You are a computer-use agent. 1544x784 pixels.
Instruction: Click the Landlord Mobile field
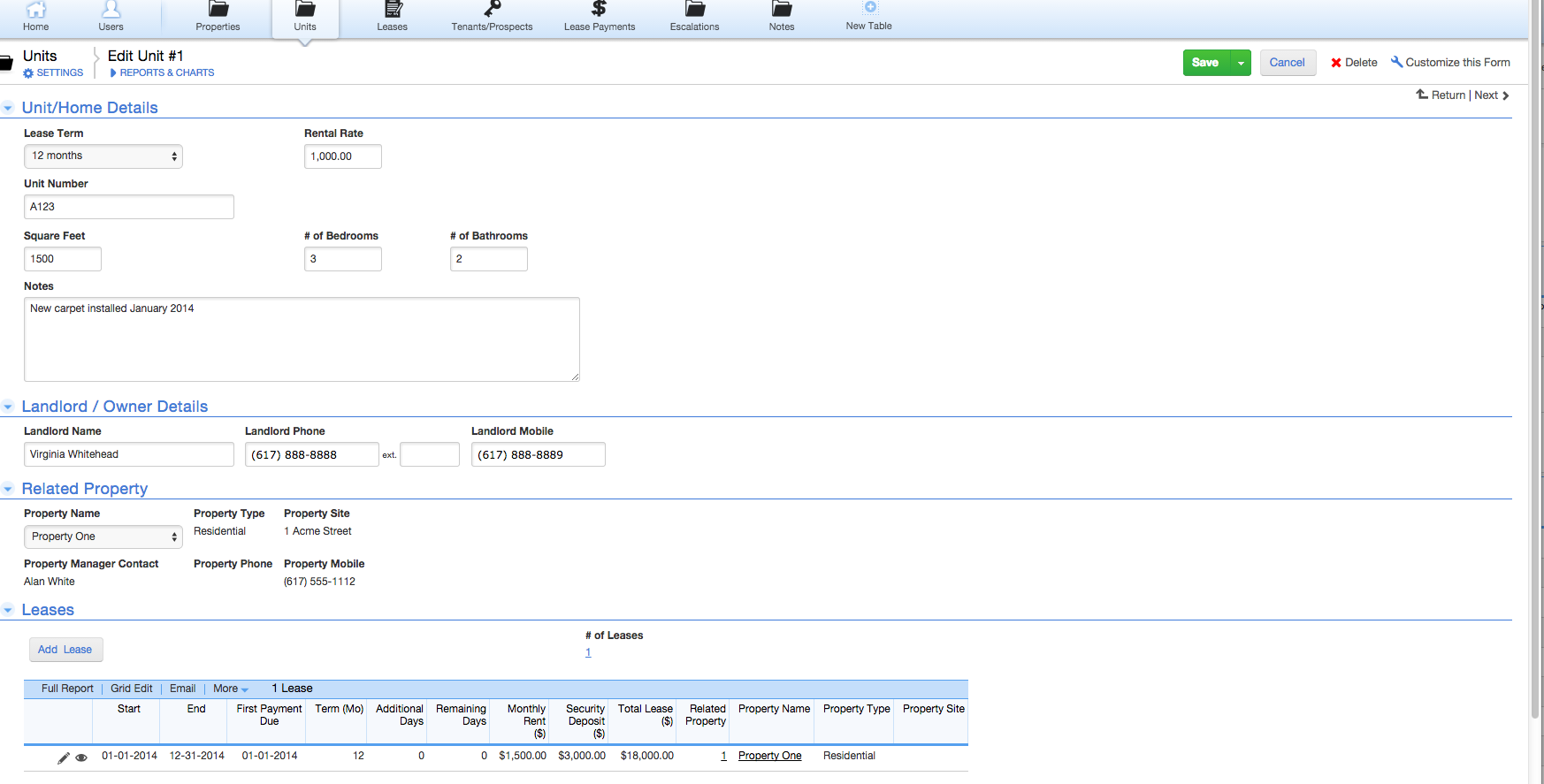(539, 454)
